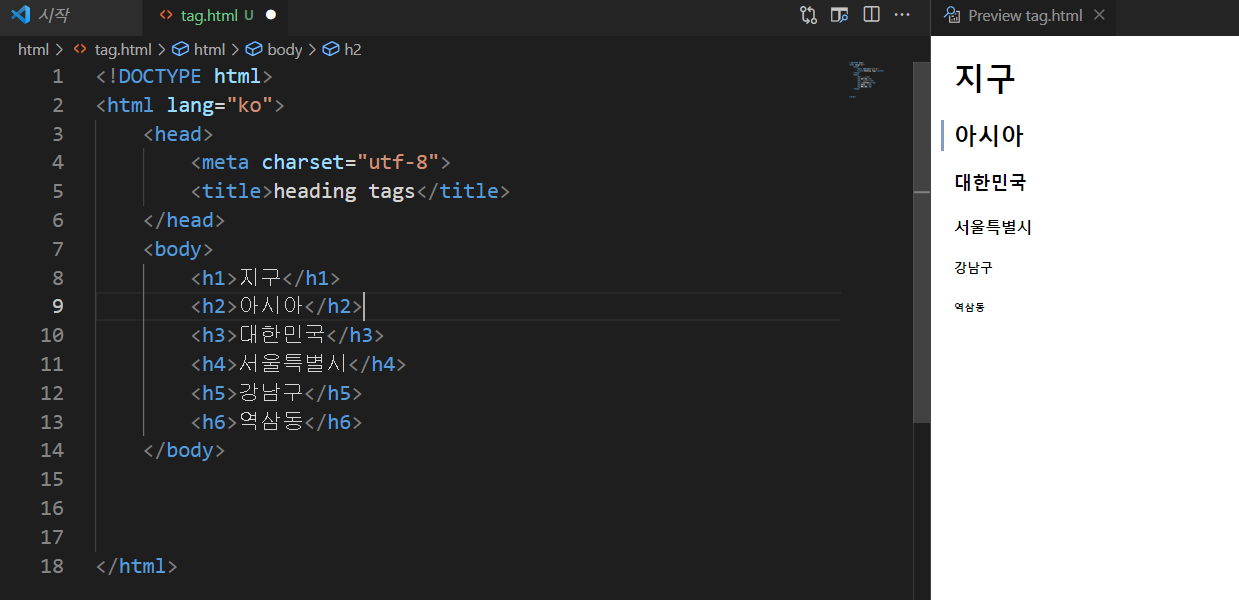Click the h1 지구 code line
This screenshot has width=1239, height=600.
point(266,278)
